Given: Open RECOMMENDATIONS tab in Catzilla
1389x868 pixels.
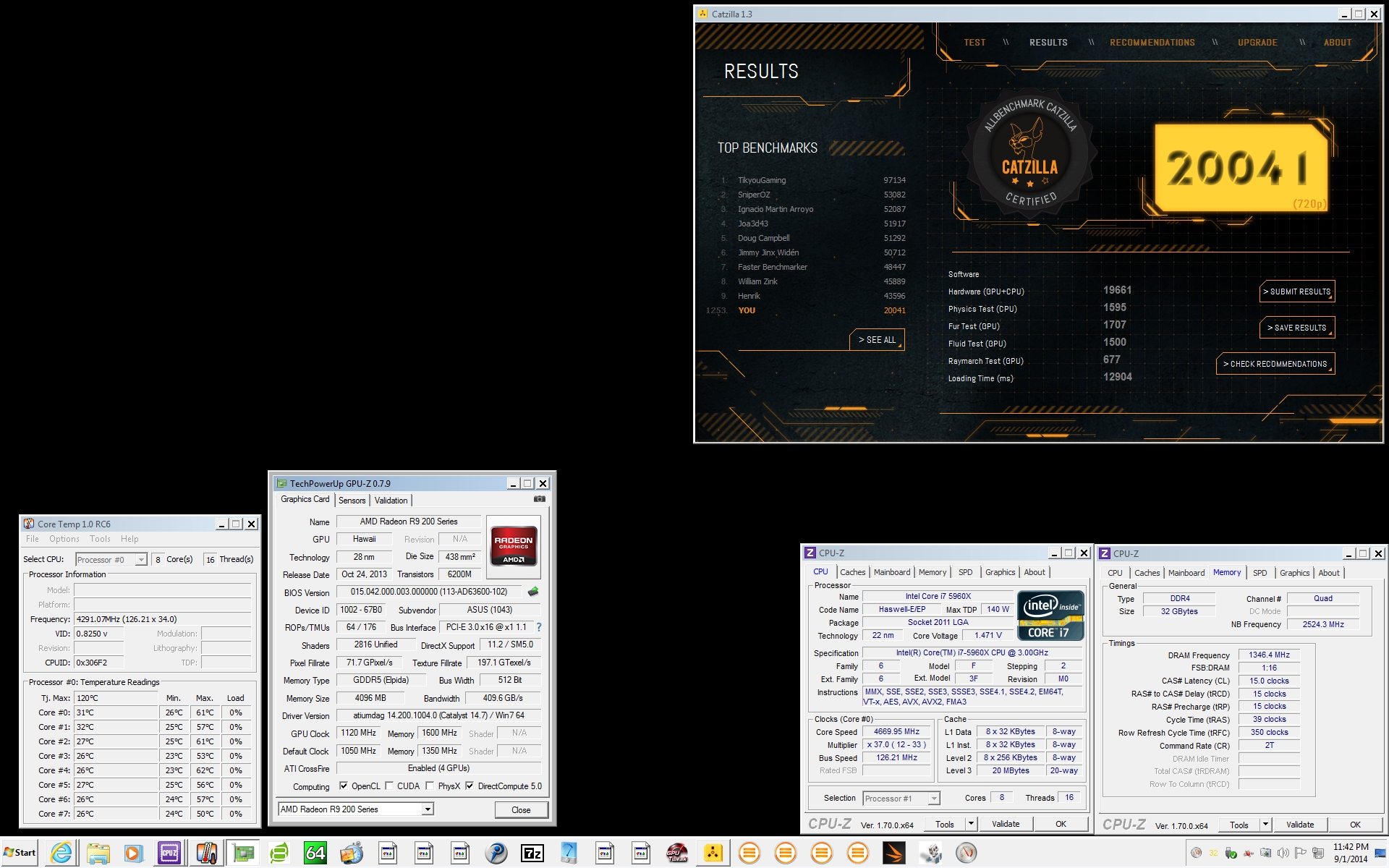Looking at the screenshot, I should [1152, 43].
